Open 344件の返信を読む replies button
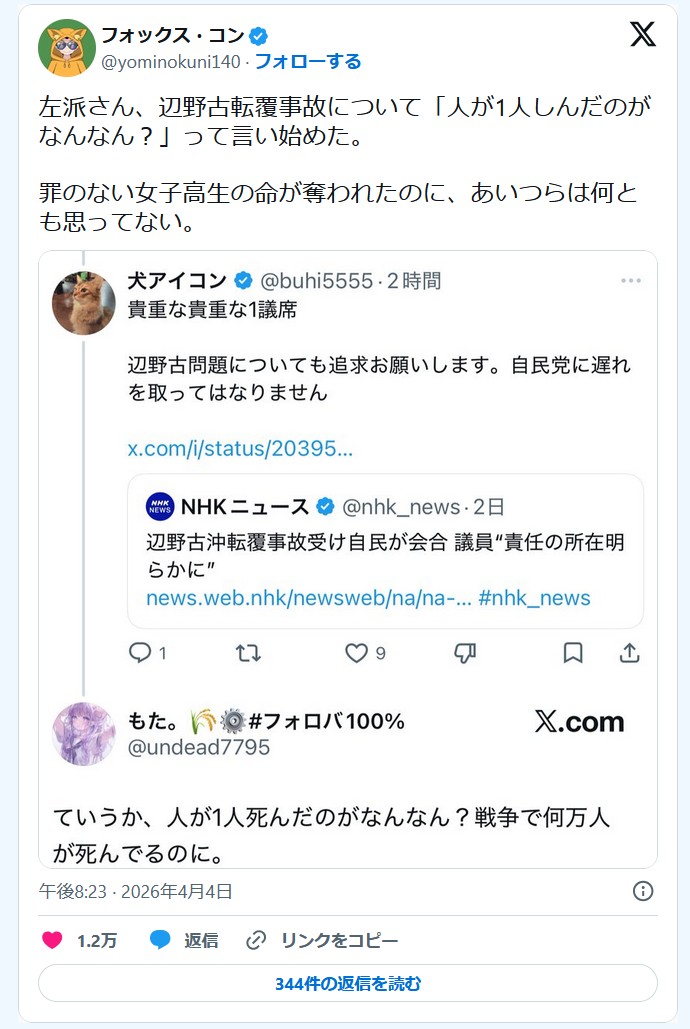Viewport: 690px width, 1029px height. [x=348, y=984]
